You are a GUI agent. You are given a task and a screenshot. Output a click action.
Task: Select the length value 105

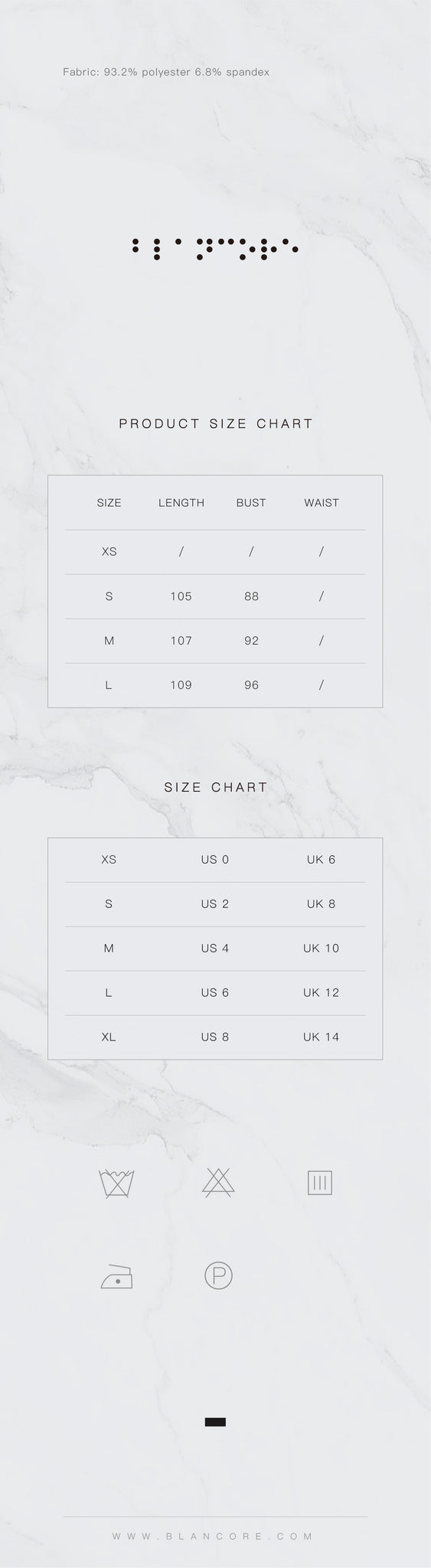pos(181,596)
